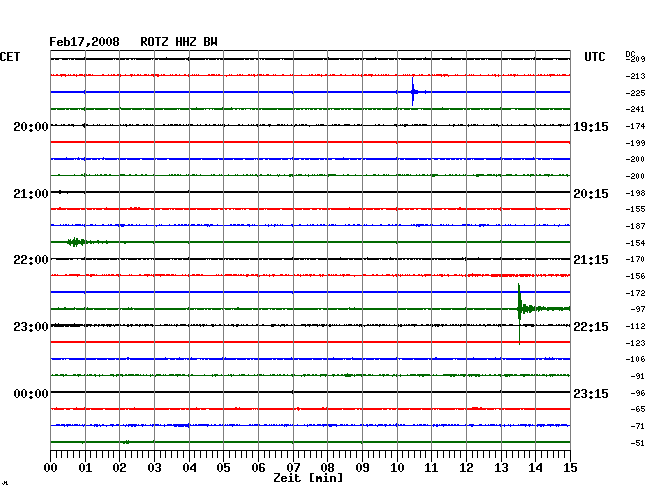Viewport: 650px width, 494px height.
Task: Click the x-axis tick label 05
Action: pyautogui.click(x=223, y=467)
